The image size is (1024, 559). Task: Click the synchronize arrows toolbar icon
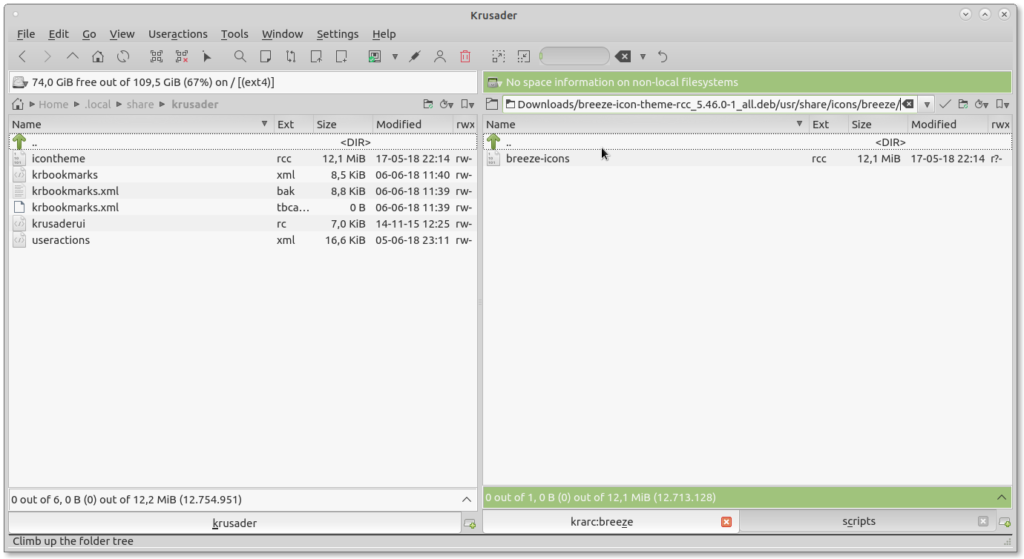pyautogui.click(x=291, y=57)
